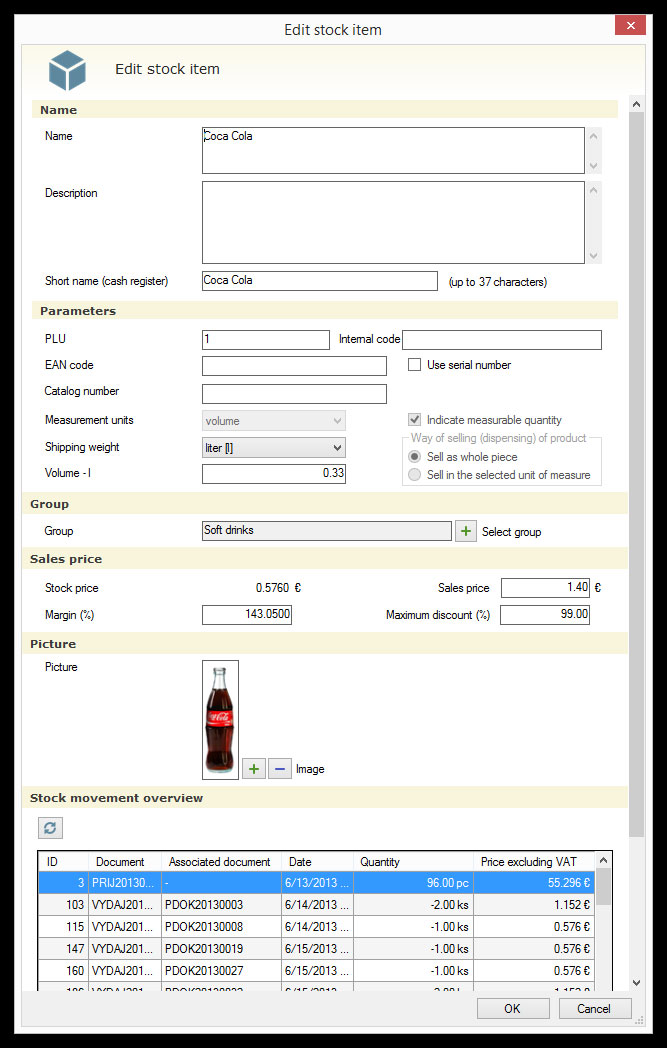Select Sell as whole piece option

tap(414, 457)
